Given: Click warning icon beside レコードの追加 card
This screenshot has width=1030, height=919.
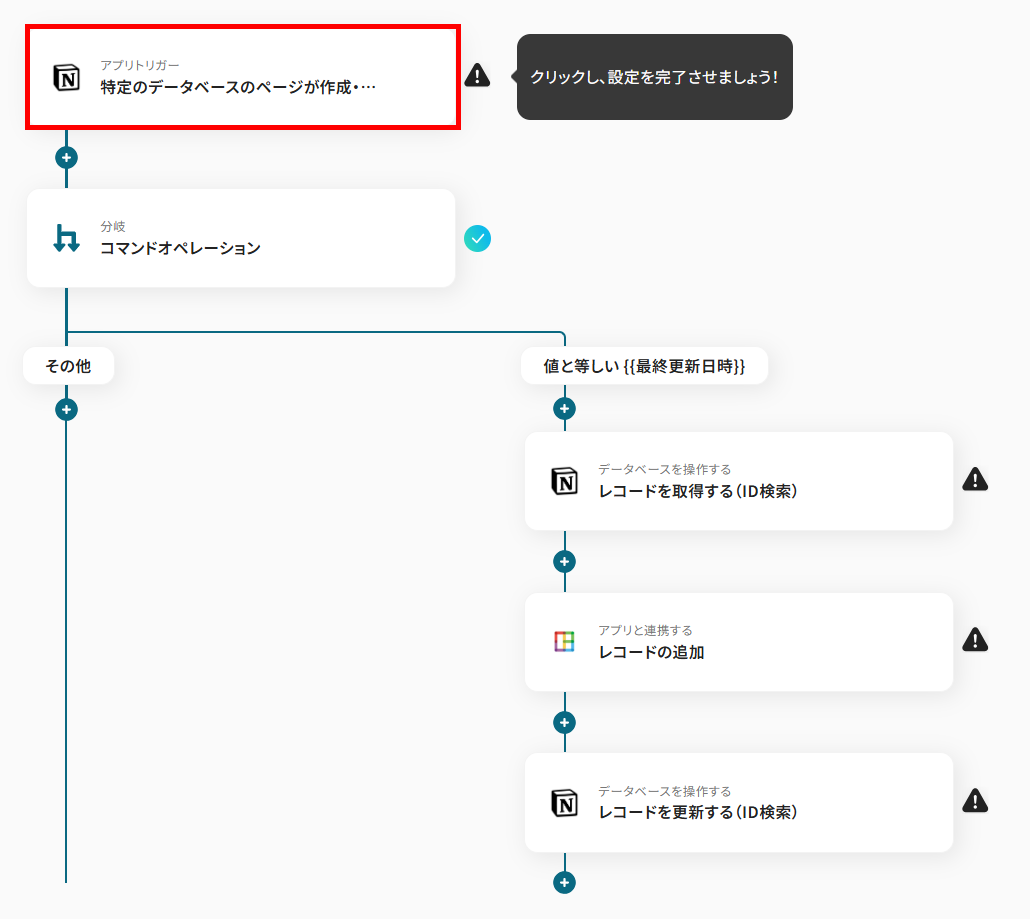Looking at the screenshot, I should coord(975,639).
